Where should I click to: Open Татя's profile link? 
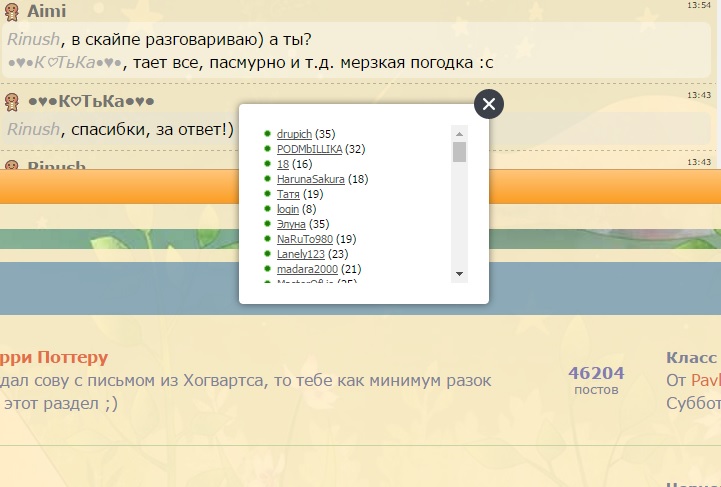point(288,194)
